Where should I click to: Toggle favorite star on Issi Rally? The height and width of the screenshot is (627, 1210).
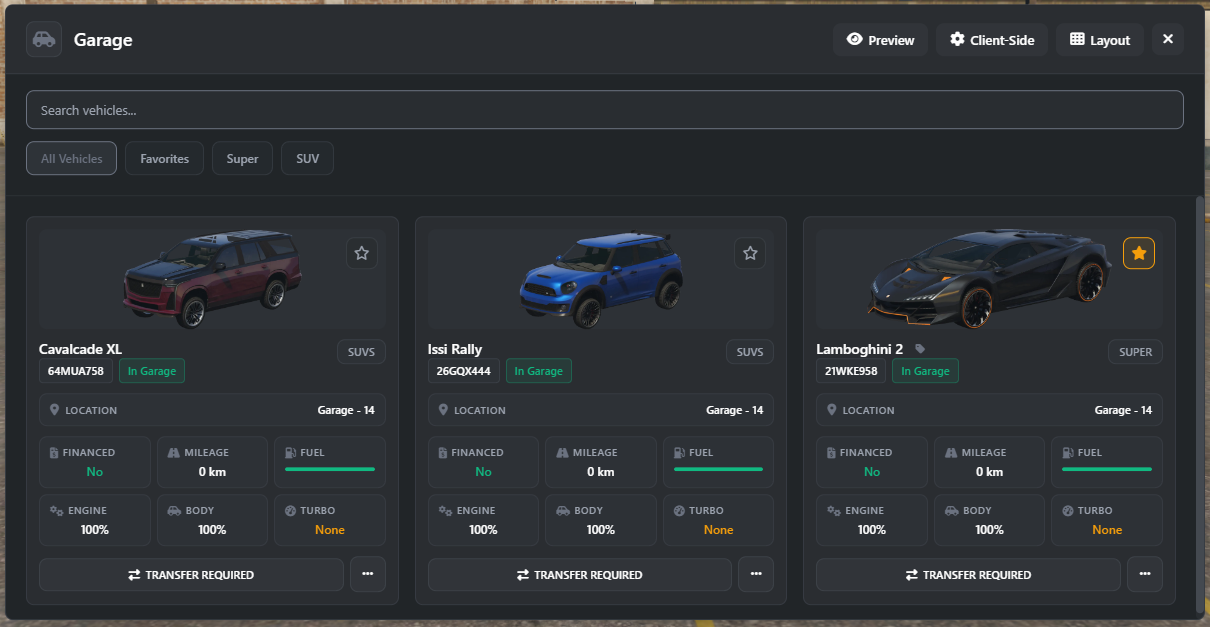pyautogui.click(x=750, y=253)
